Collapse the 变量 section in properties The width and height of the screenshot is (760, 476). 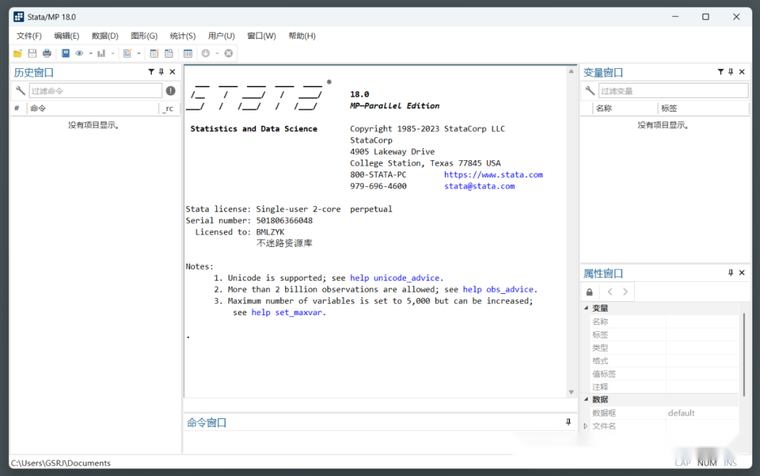click(586, 308)
